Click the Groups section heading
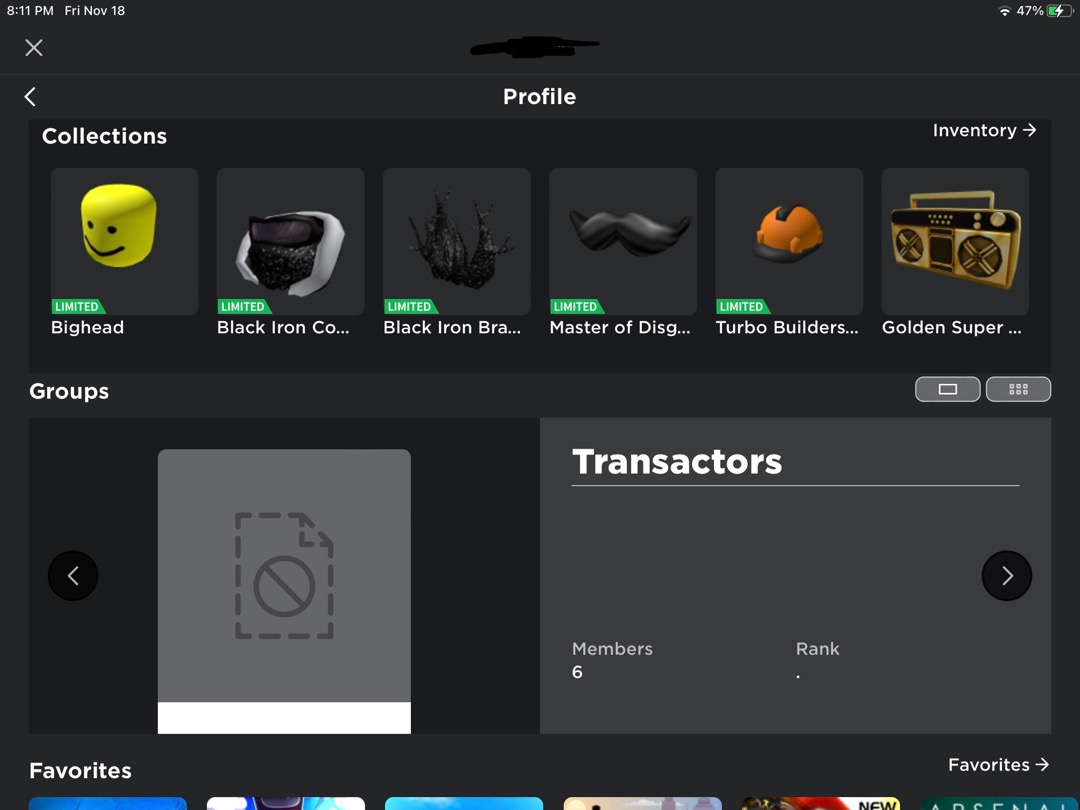The width and height of the screenshot is (1080, 810). pos(69,391)
